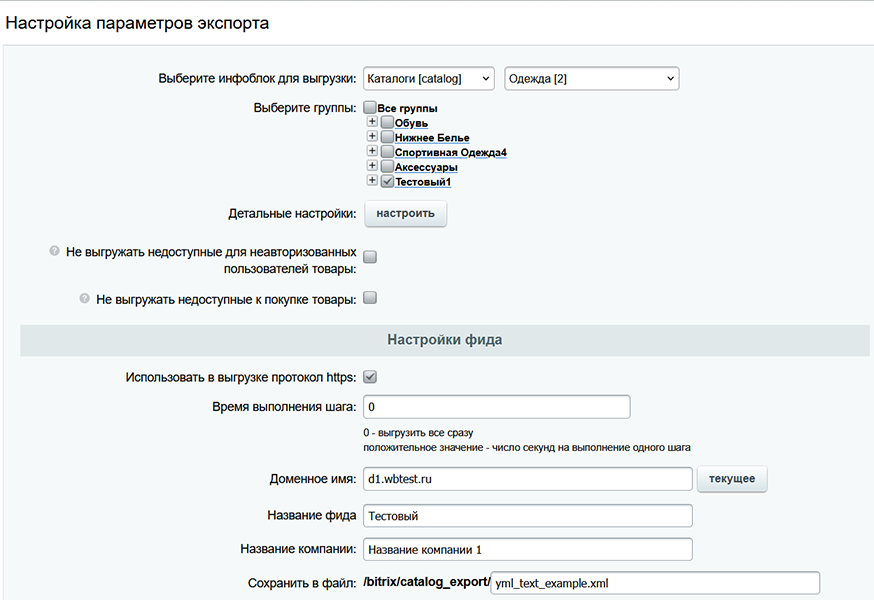
Task: Click the file name field yml_text_example.xml
Action: coord(655,583)
